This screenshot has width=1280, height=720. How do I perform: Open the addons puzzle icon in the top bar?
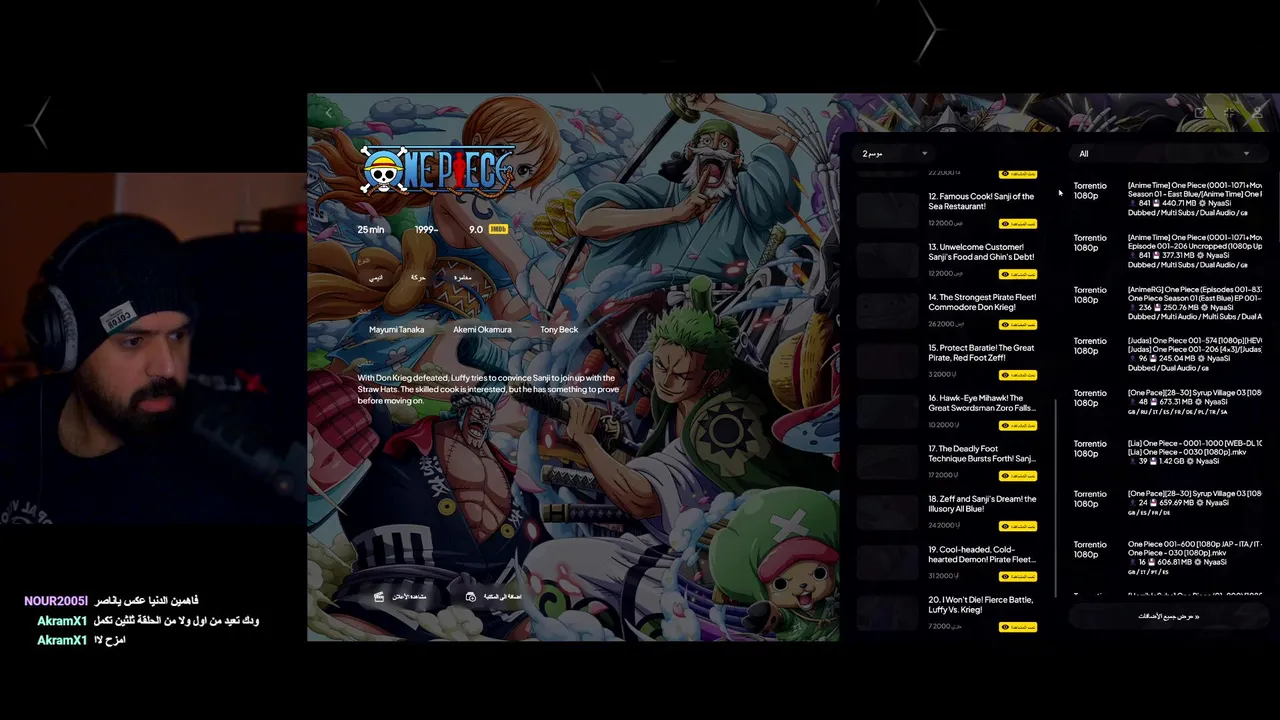[1229, 113]
